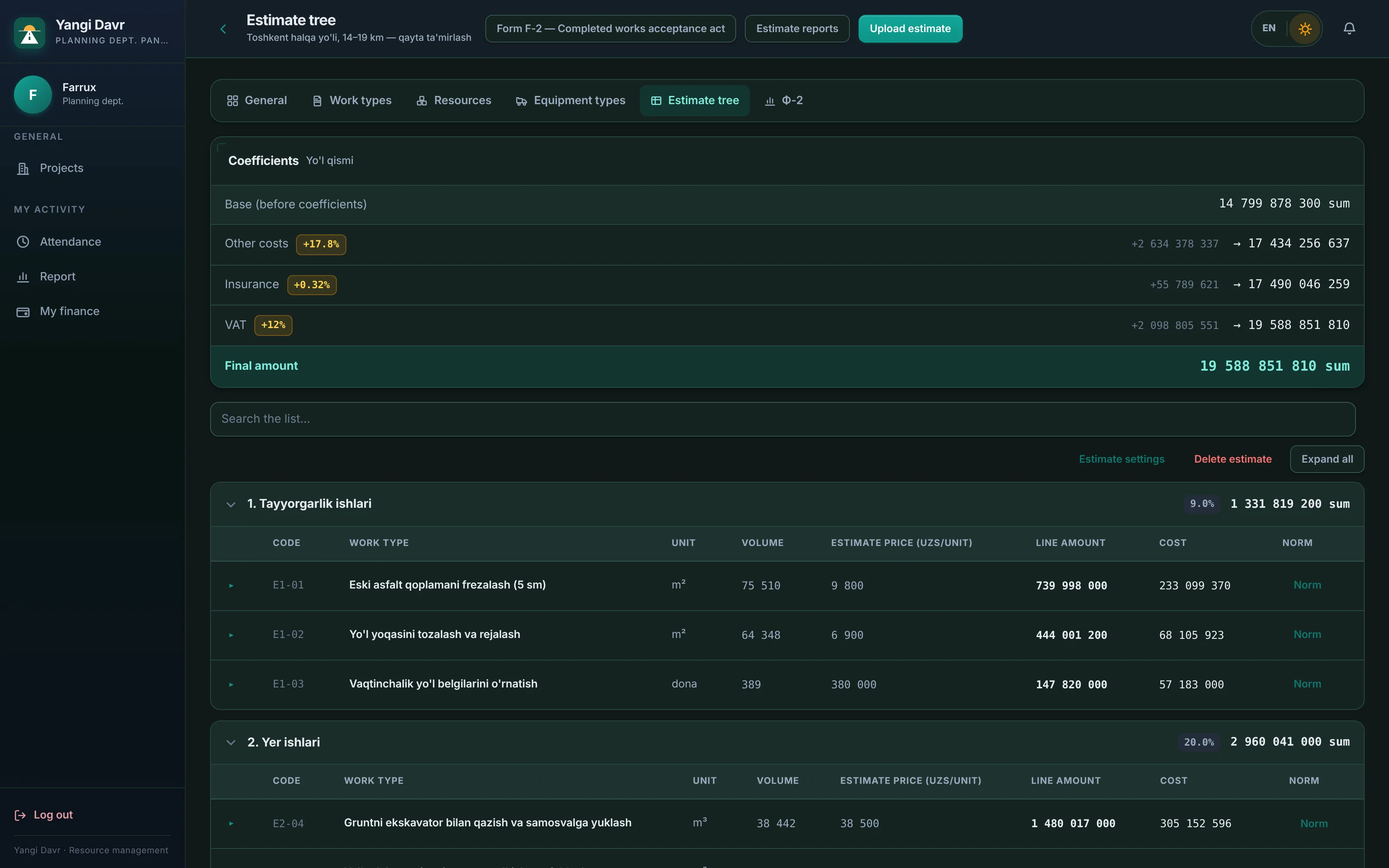Switch to the Ф-2 tab
Screen dimensions: 1389x868
click(x=783, y=100)
